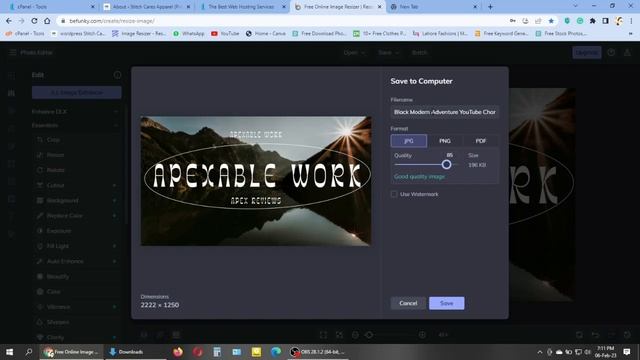Open the hamburger menu beside Photo Editor

12,52
